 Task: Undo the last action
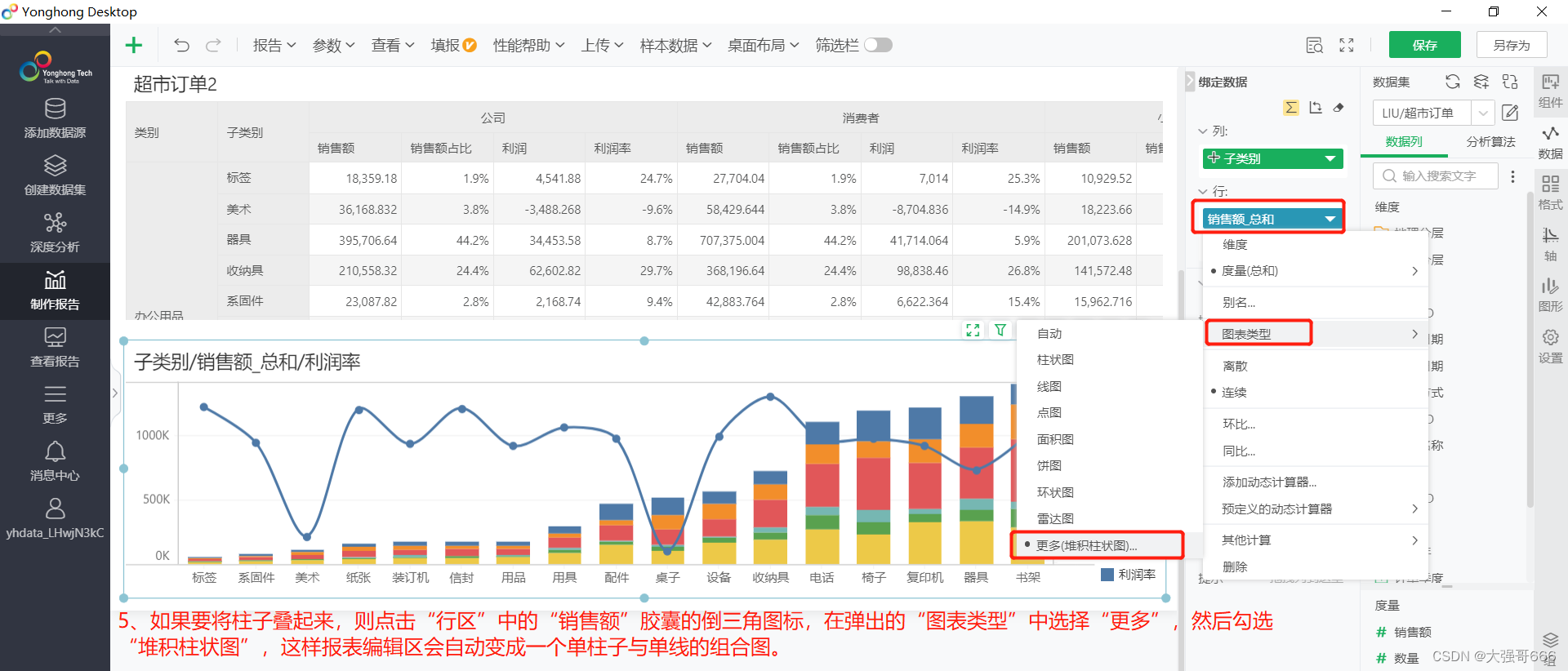181,45
